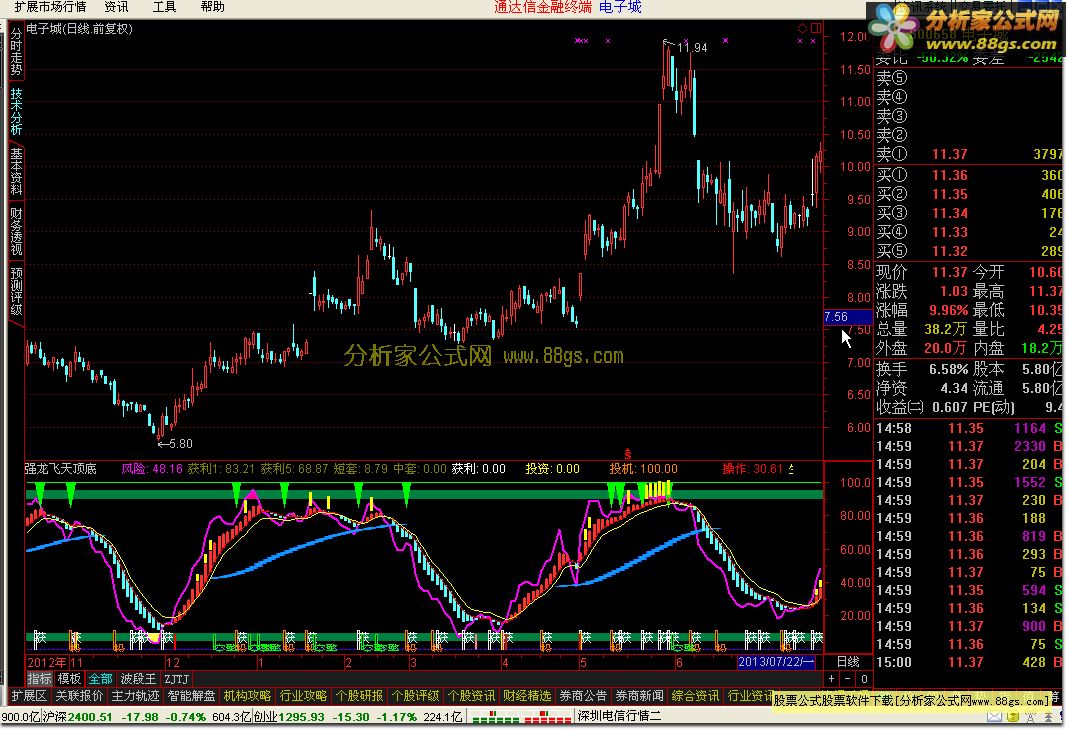Image resolution: width=1068 pixels, height=730 pixels.
Task: Select the ZJTJ indicator tab
Action: tap(176, 679)
